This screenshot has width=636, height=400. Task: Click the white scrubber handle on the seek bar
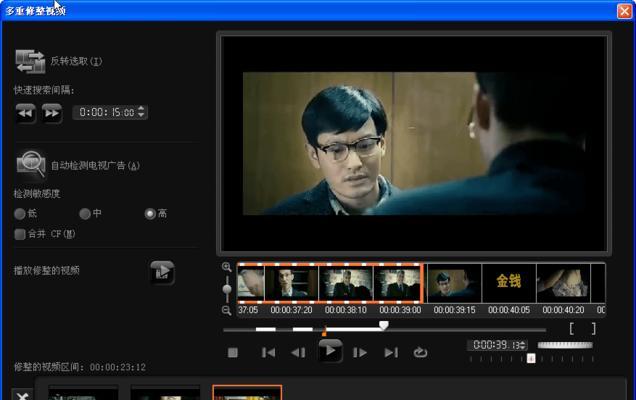(384, 325)
